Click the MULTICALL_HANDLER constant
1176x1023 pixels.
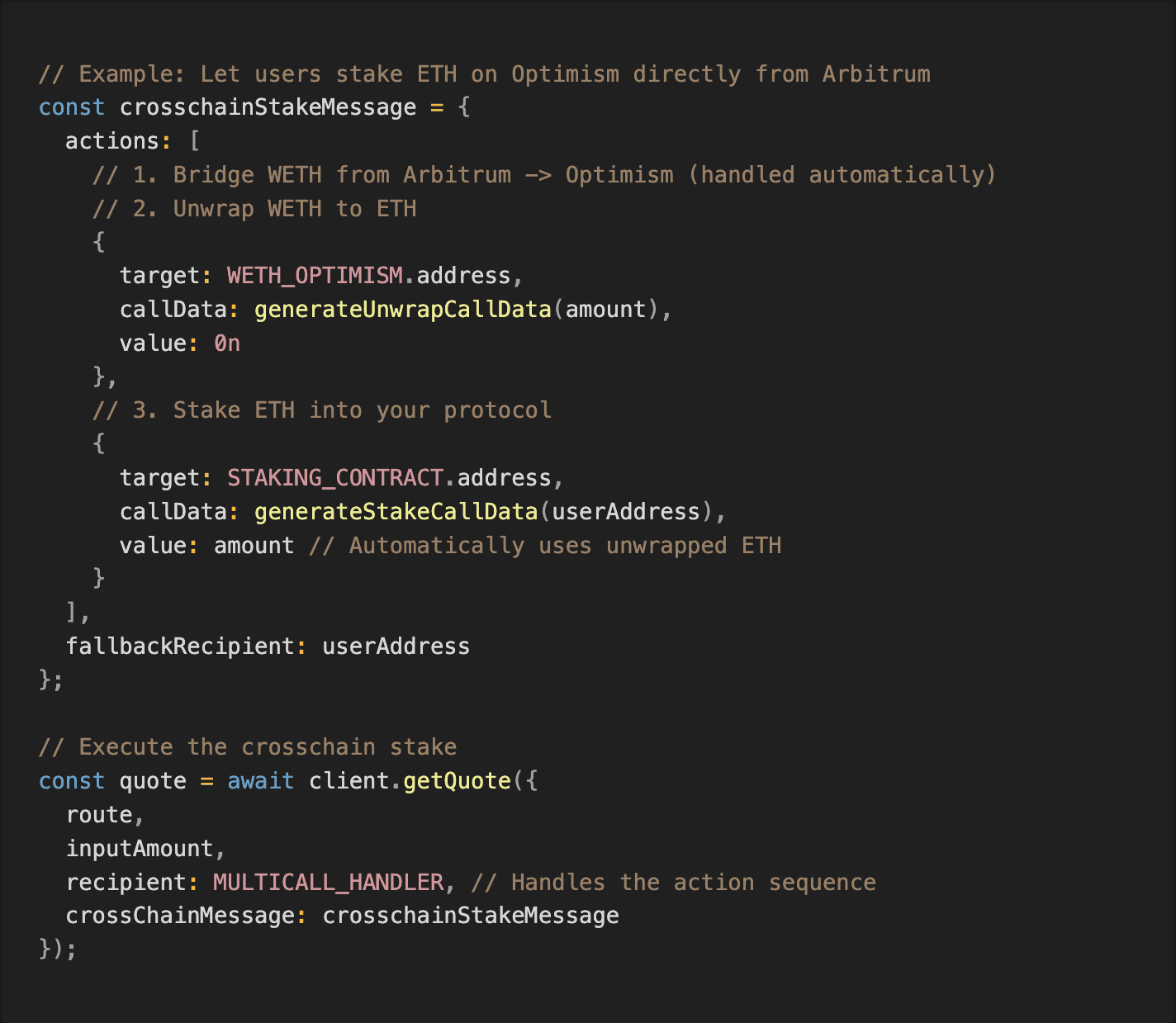(328, 883)
